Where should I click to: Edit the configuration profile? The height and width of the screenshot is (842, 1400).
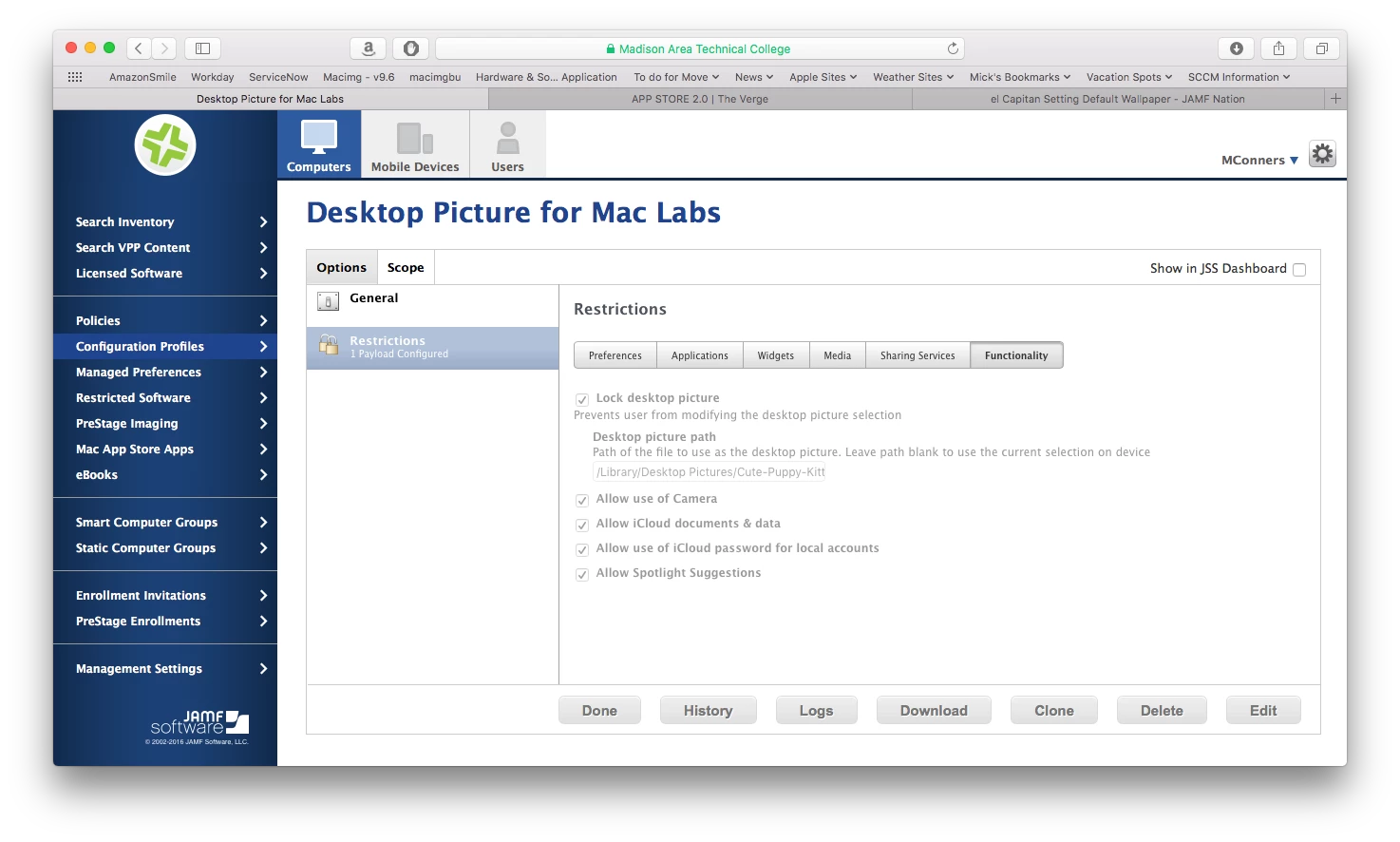[1263, 710]
